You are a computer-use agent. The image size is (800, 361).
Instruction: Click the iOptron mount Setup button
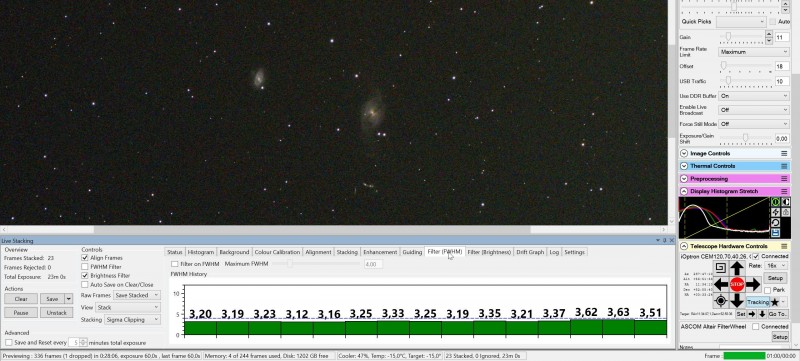tap(776, 278)
